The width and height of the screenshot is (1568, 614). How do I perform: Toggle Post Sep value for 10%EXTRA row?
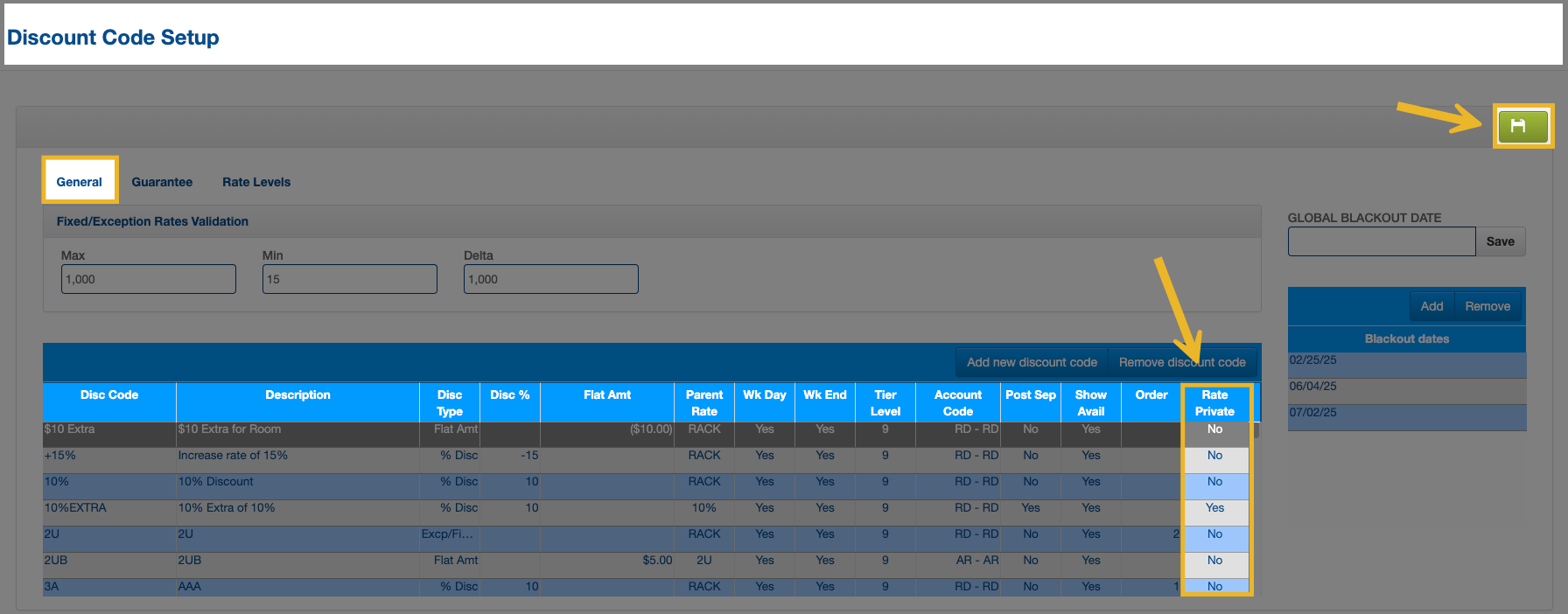[x=1031, y=508]
